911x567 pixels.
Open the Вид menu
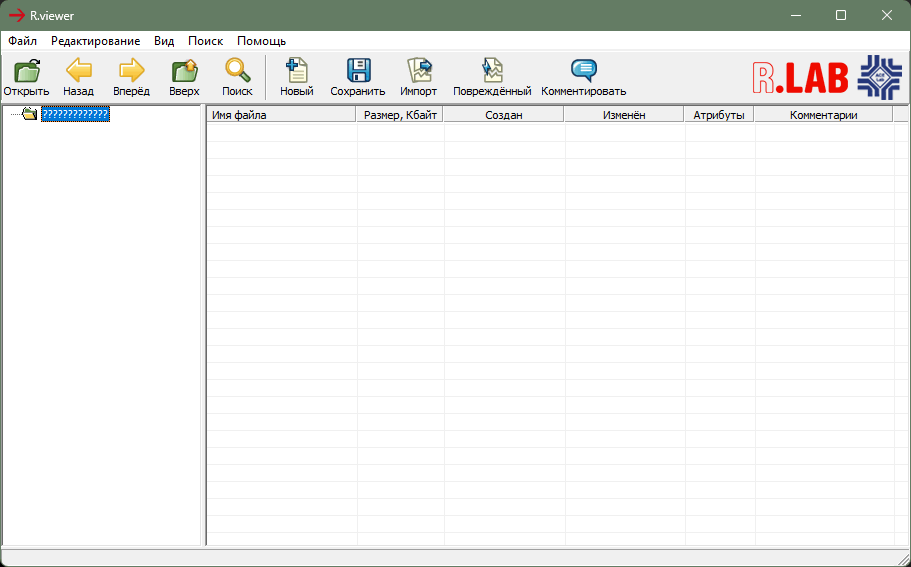coord(164,41)
